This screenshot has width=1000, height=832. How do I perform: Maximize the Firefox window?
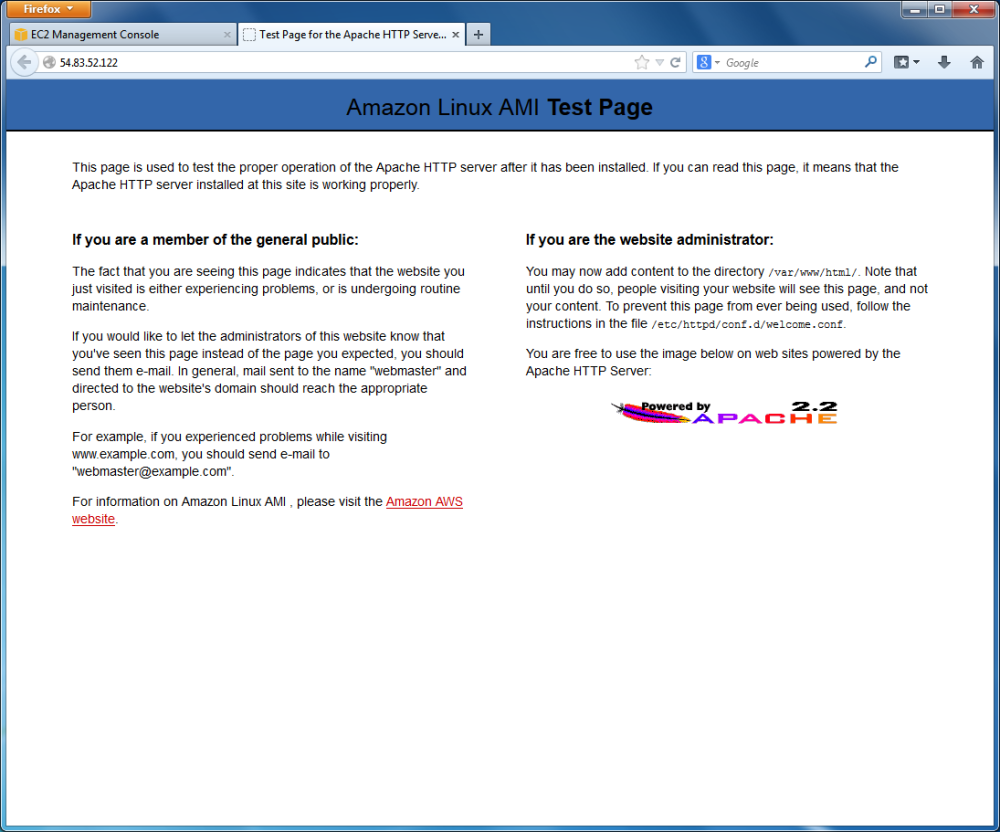(x=939, y=10)
